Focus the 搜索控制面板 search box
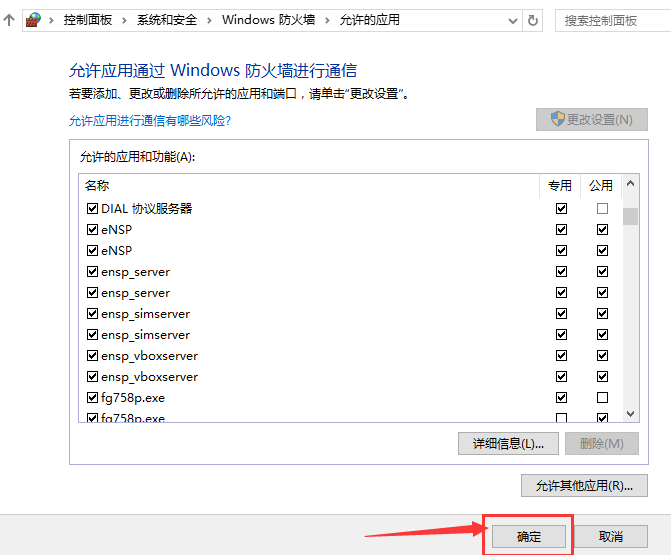The image size is (671, 555). [x=613, y=21]
